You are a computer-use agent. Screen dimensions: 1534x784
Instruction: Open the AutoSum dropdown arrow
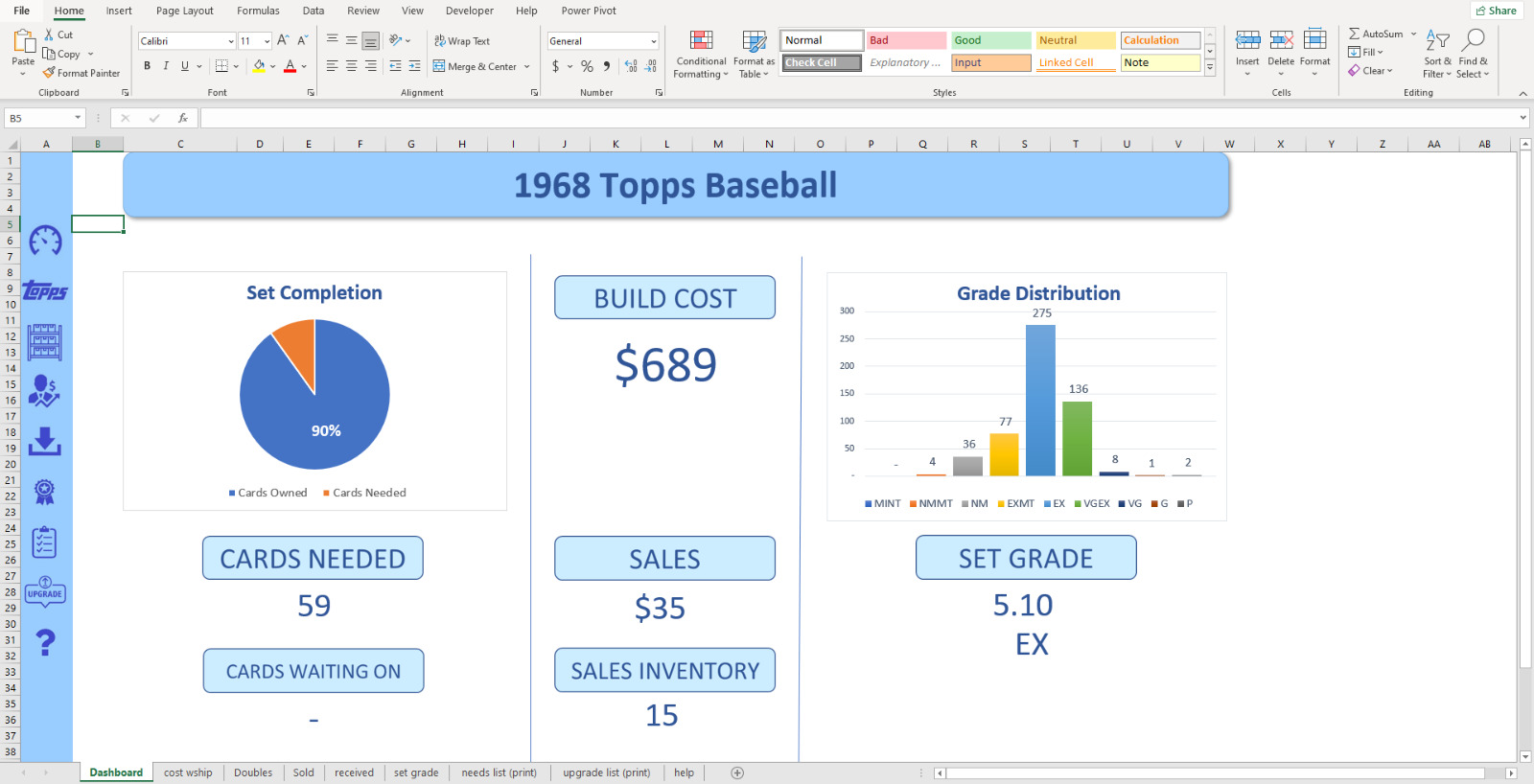[x=1413, y=34]
